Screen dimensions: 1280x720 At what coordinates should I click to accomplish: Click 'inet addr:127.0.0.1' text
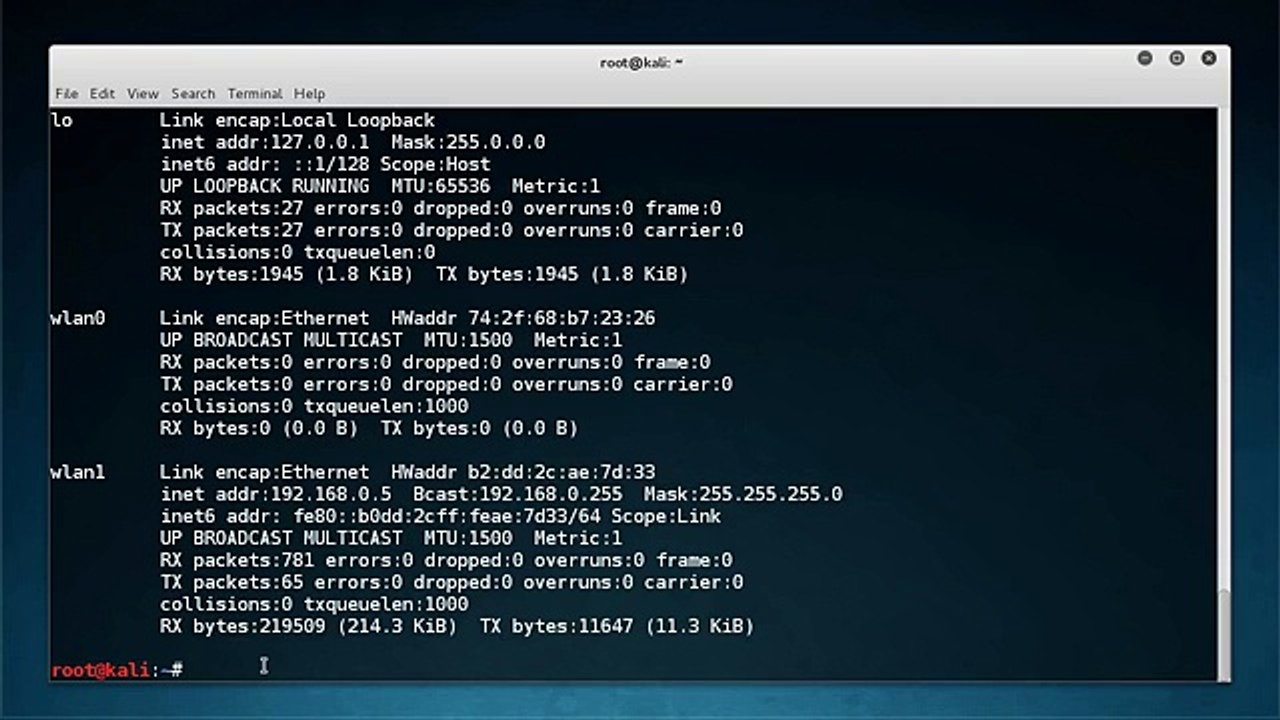264,142
